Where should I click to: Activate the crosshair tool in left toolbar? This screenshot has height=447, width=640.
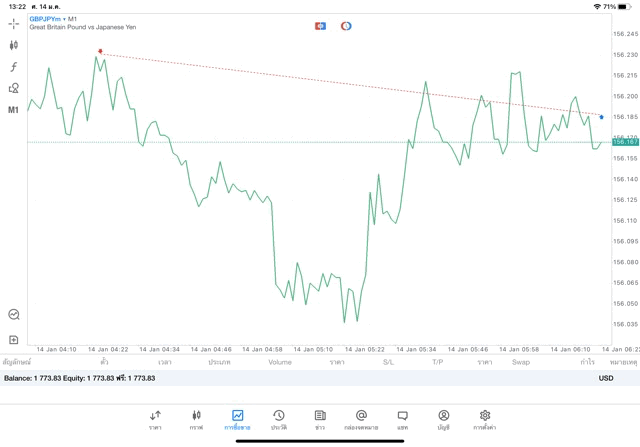(x=14, y=23)
